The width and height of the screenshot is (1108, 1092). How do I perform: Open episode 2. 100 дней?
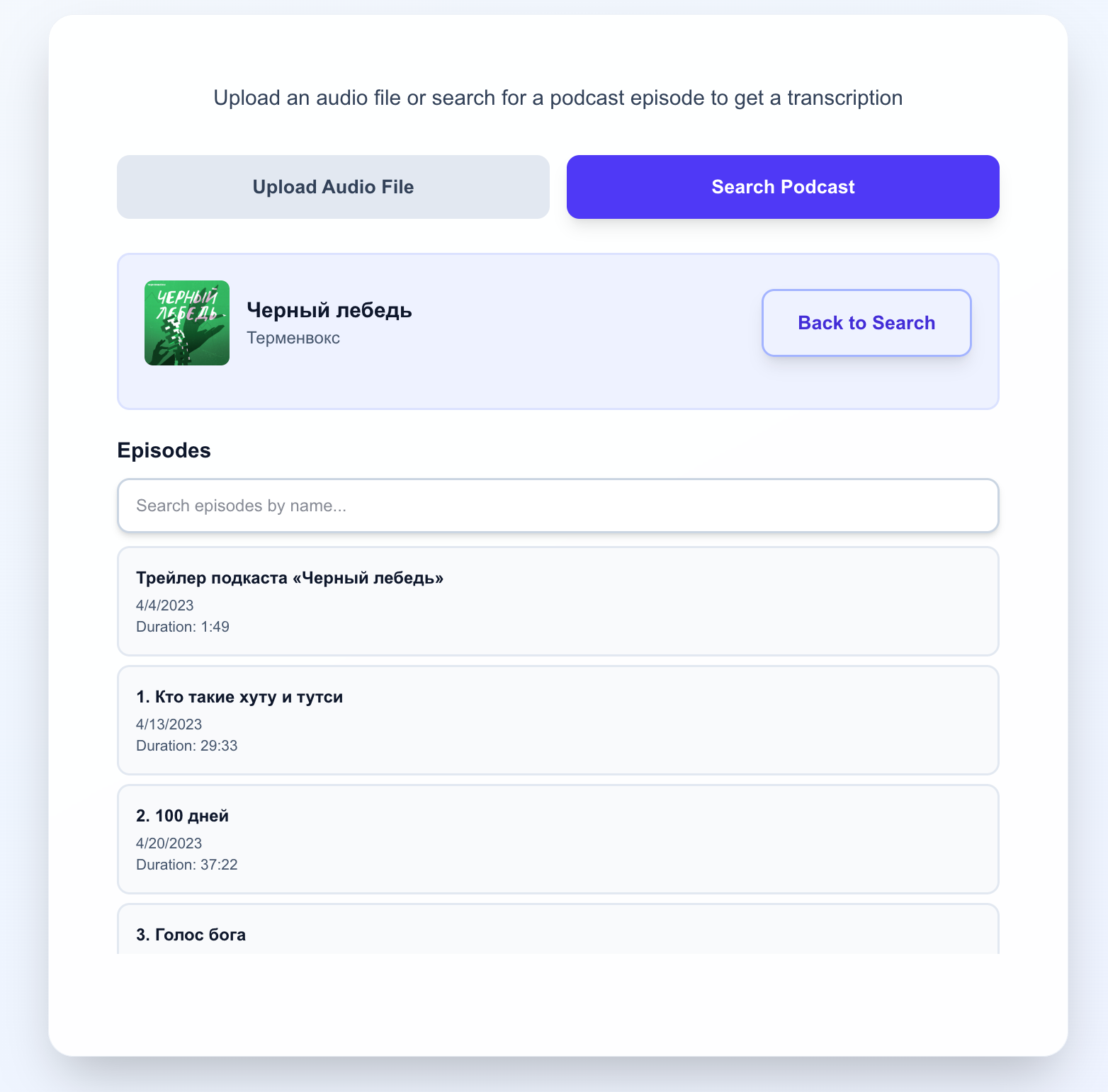(181, 816)
